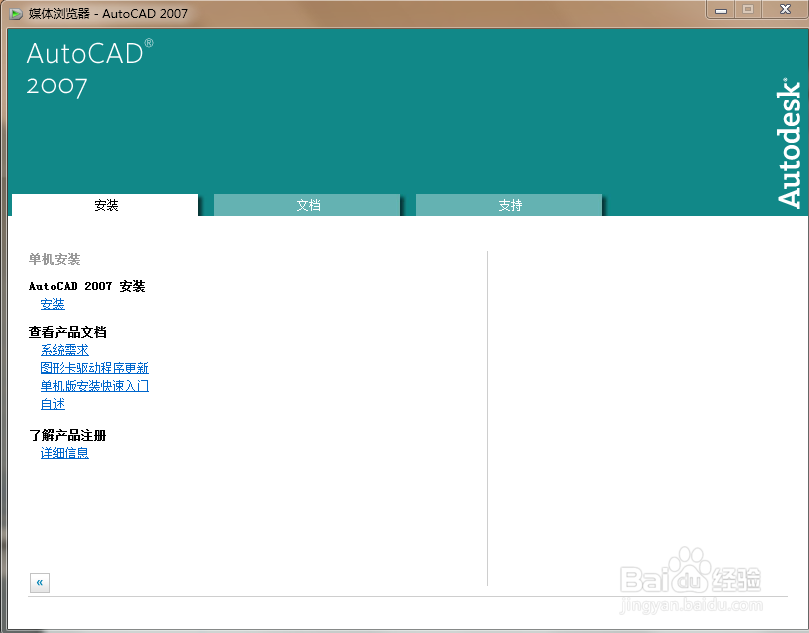Viewport: 809px width, 633px height.
Task: Click the 单机安装 heading text
Action: tap(55, 259)
